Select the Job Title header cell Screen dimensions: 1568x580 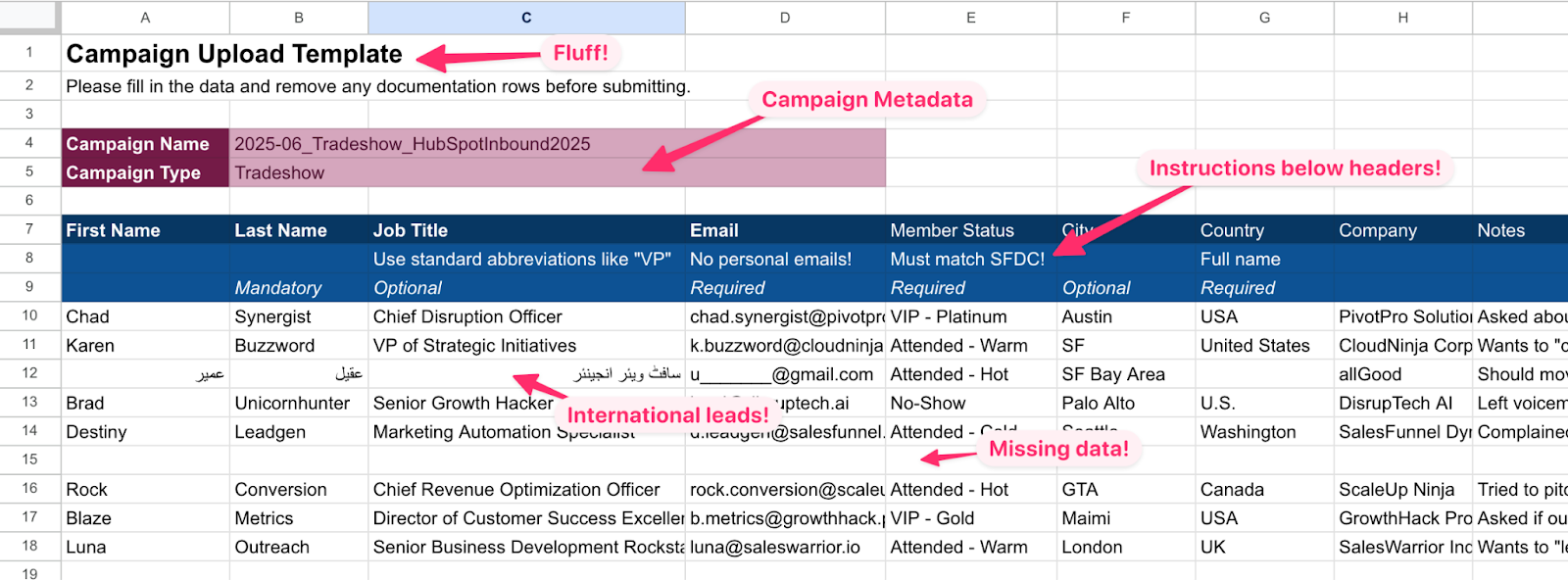coord(411,230)
